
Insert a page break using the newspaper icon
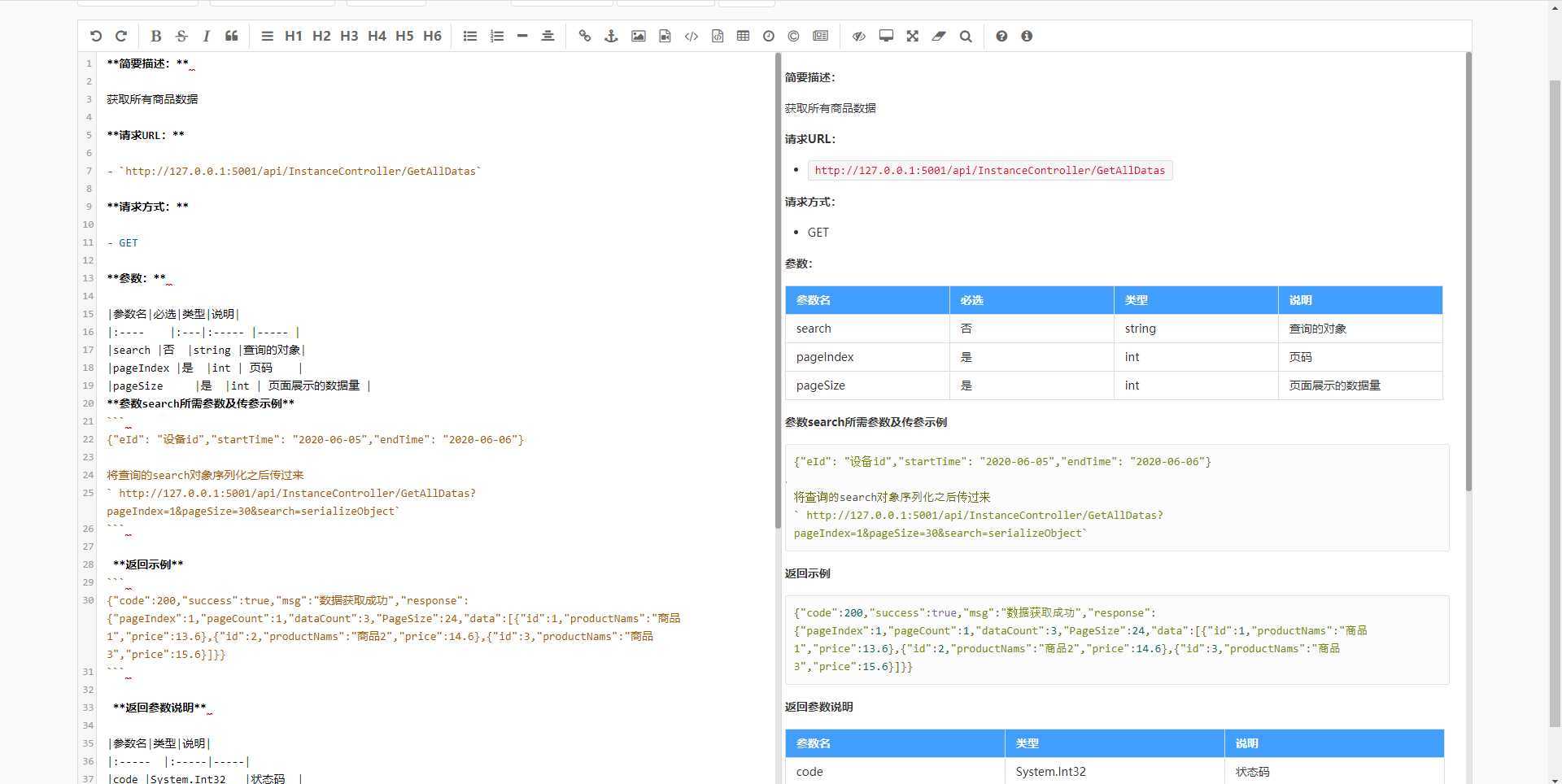tap(821, 36)
